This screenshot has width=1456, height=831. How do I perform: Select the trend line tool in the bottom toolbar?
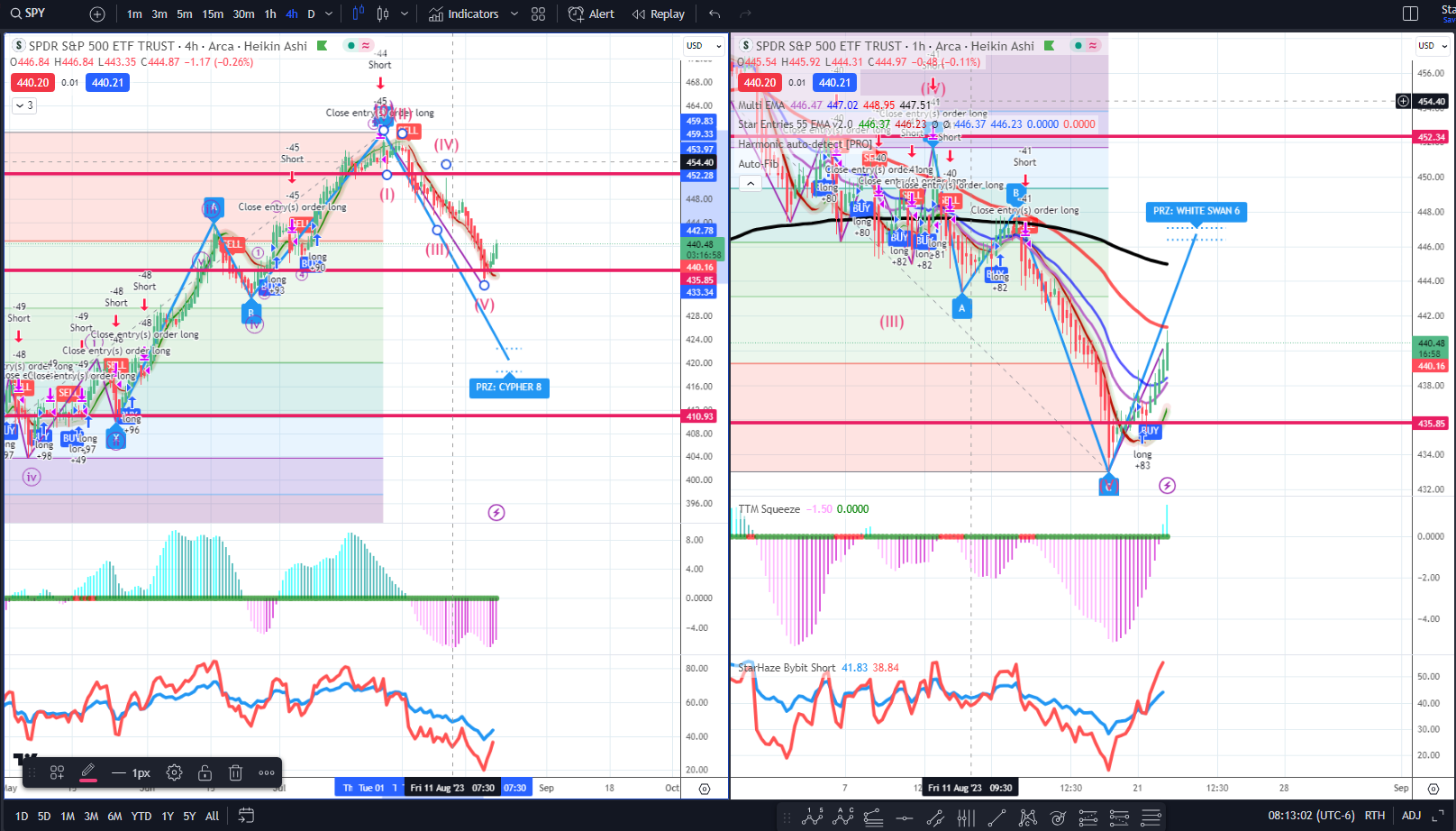[996, 817]
